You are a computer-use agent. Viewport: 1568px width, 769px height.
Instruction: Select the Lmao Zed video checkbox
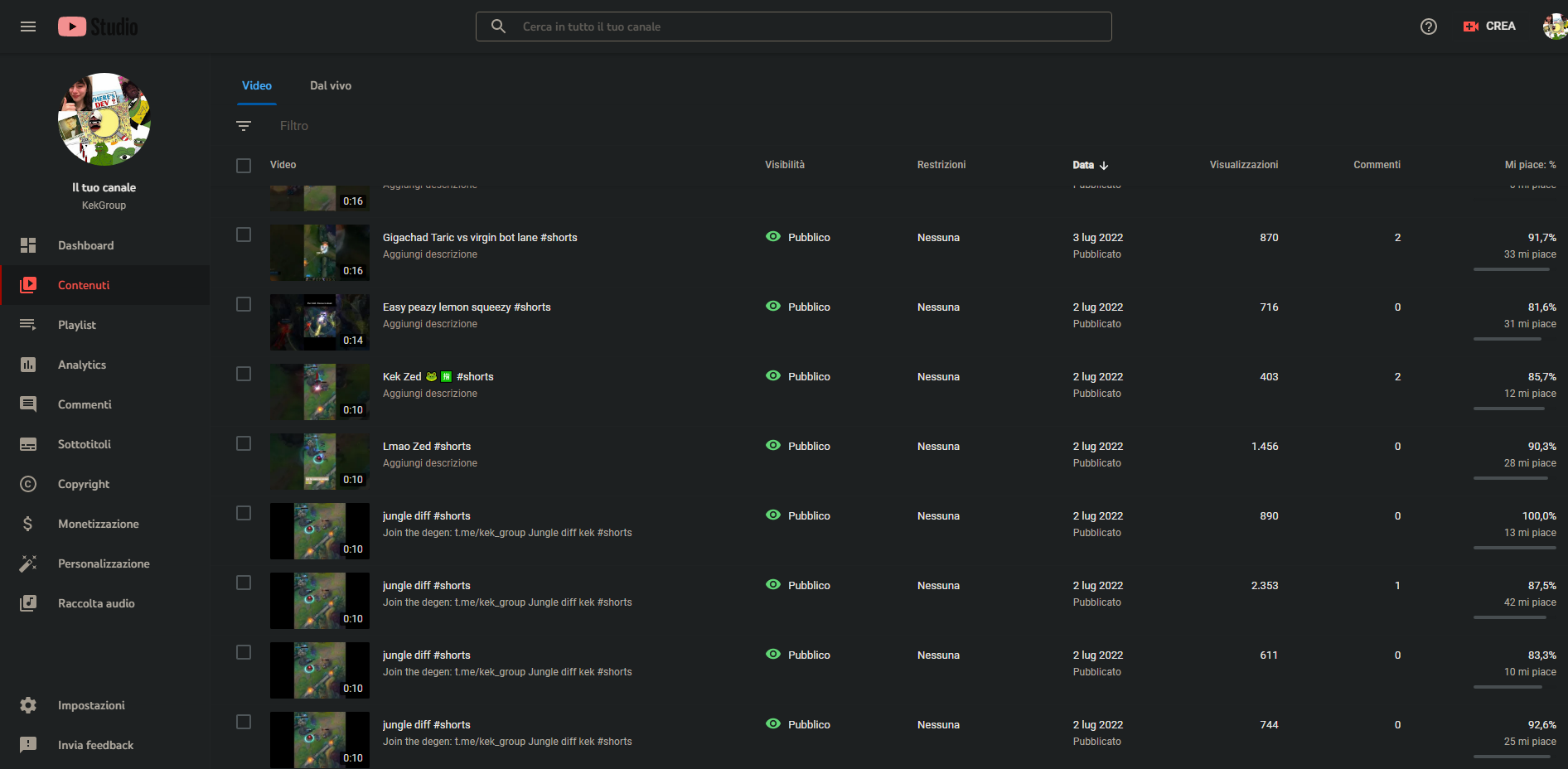click(x=244, y=443)
